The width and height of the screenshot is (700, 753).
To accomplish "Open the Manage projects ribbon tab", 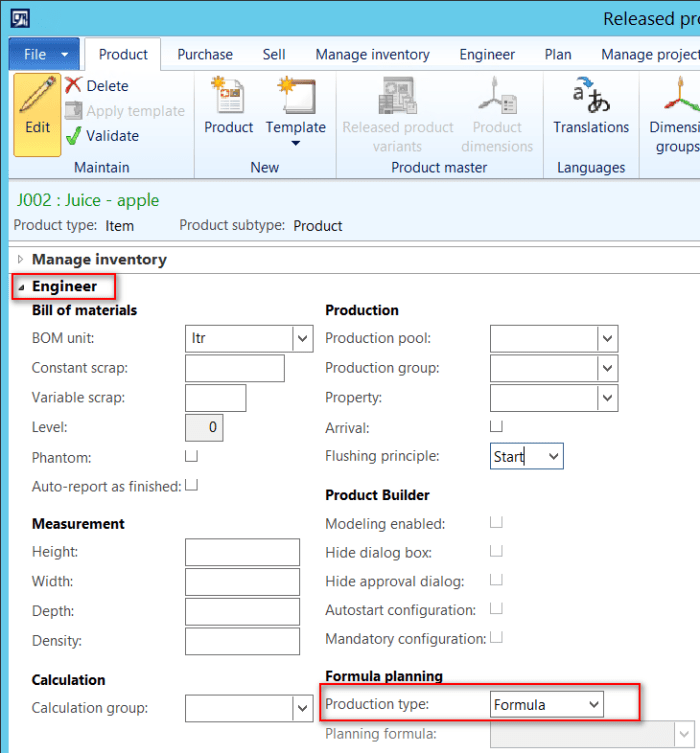I will point(650,54).
